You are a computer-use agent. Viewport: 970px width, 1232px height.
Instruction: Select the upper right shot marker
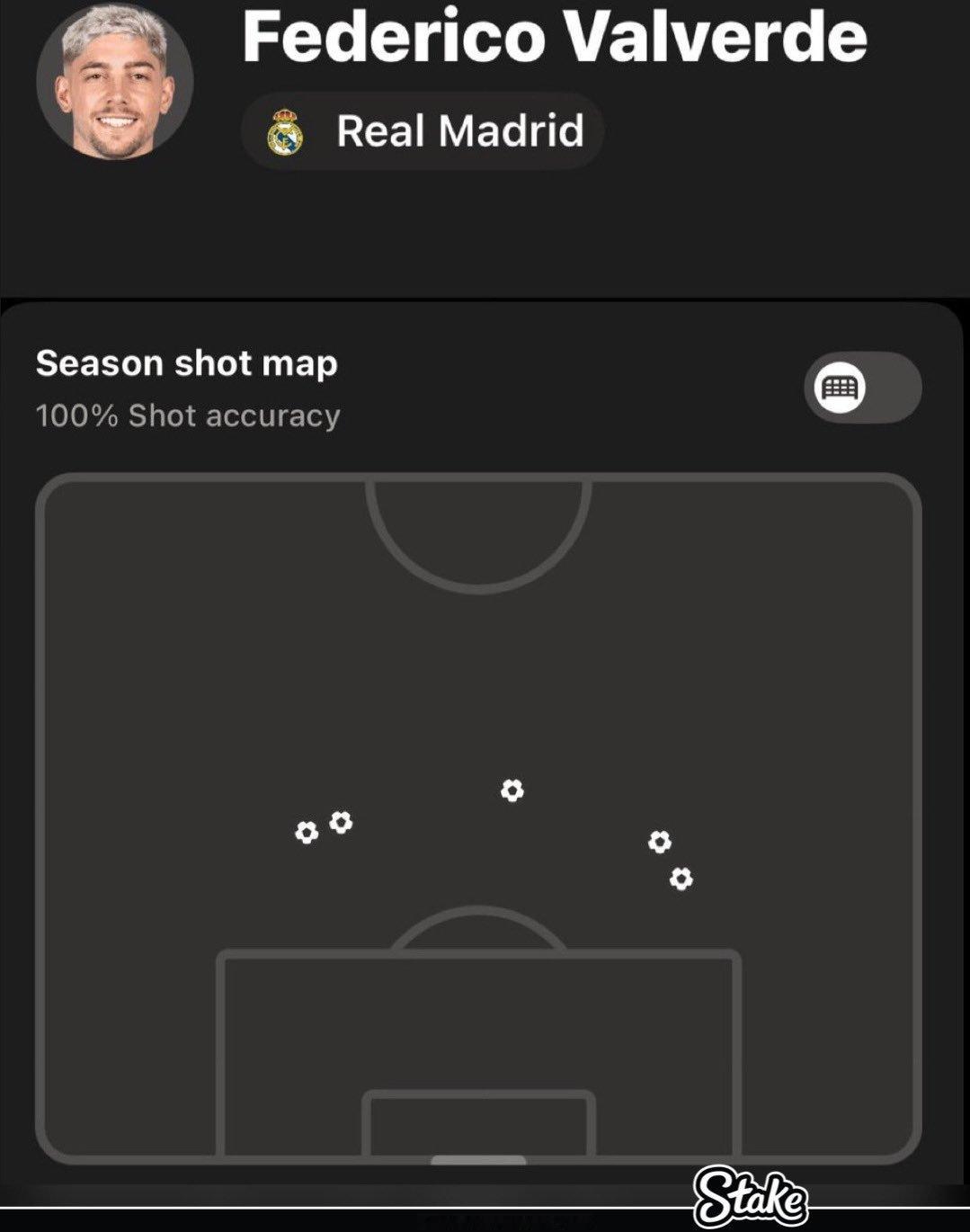coord(660,842)
